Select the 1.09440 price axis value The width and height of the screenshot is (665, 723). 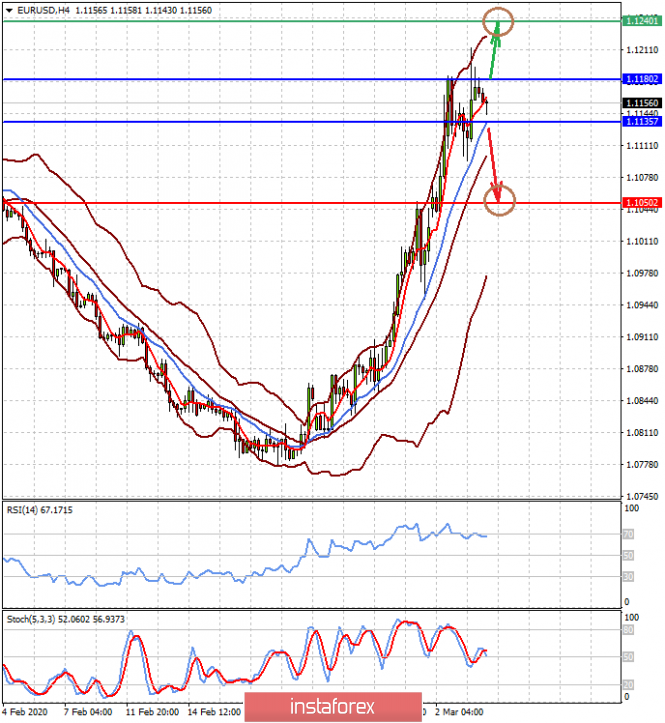click(x=642, y=305)
